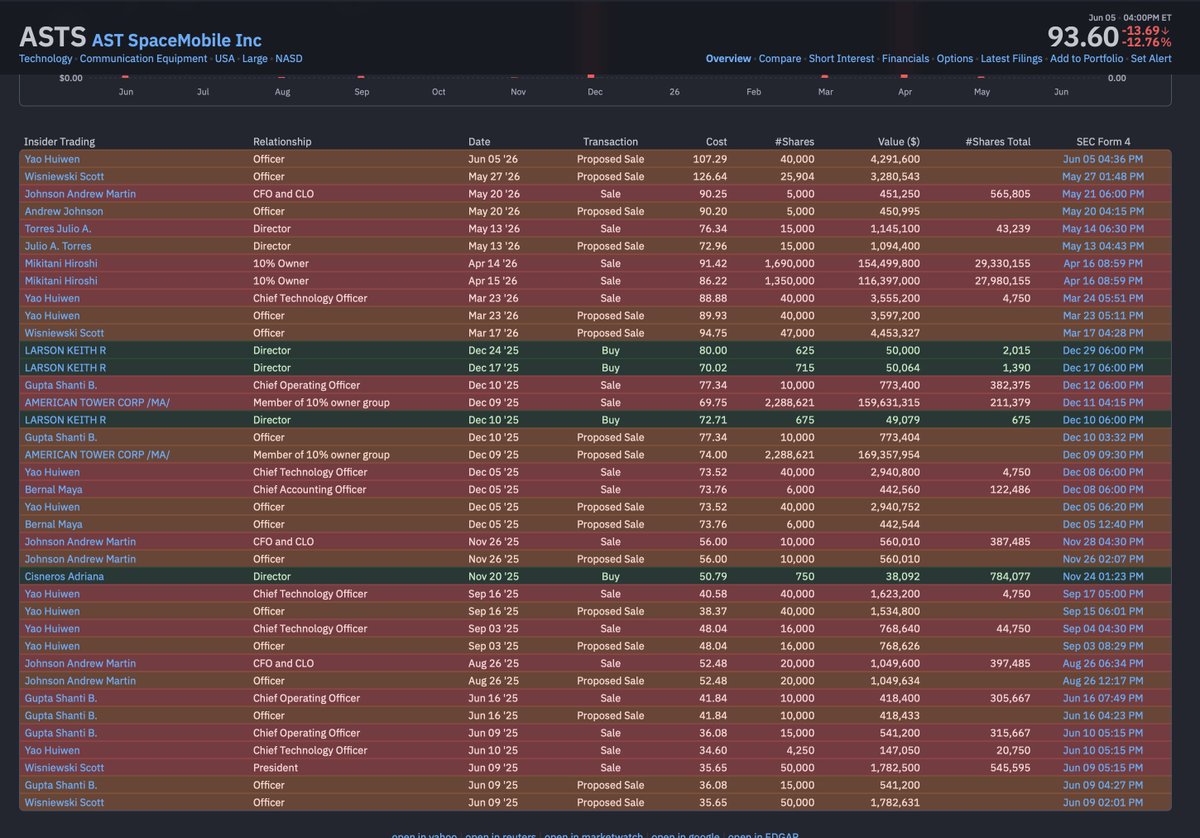Open SEC filing Nov 24 01:23 PM
The height and width of the screenshot is (838, 1200).
click(x=1103, y=577)
